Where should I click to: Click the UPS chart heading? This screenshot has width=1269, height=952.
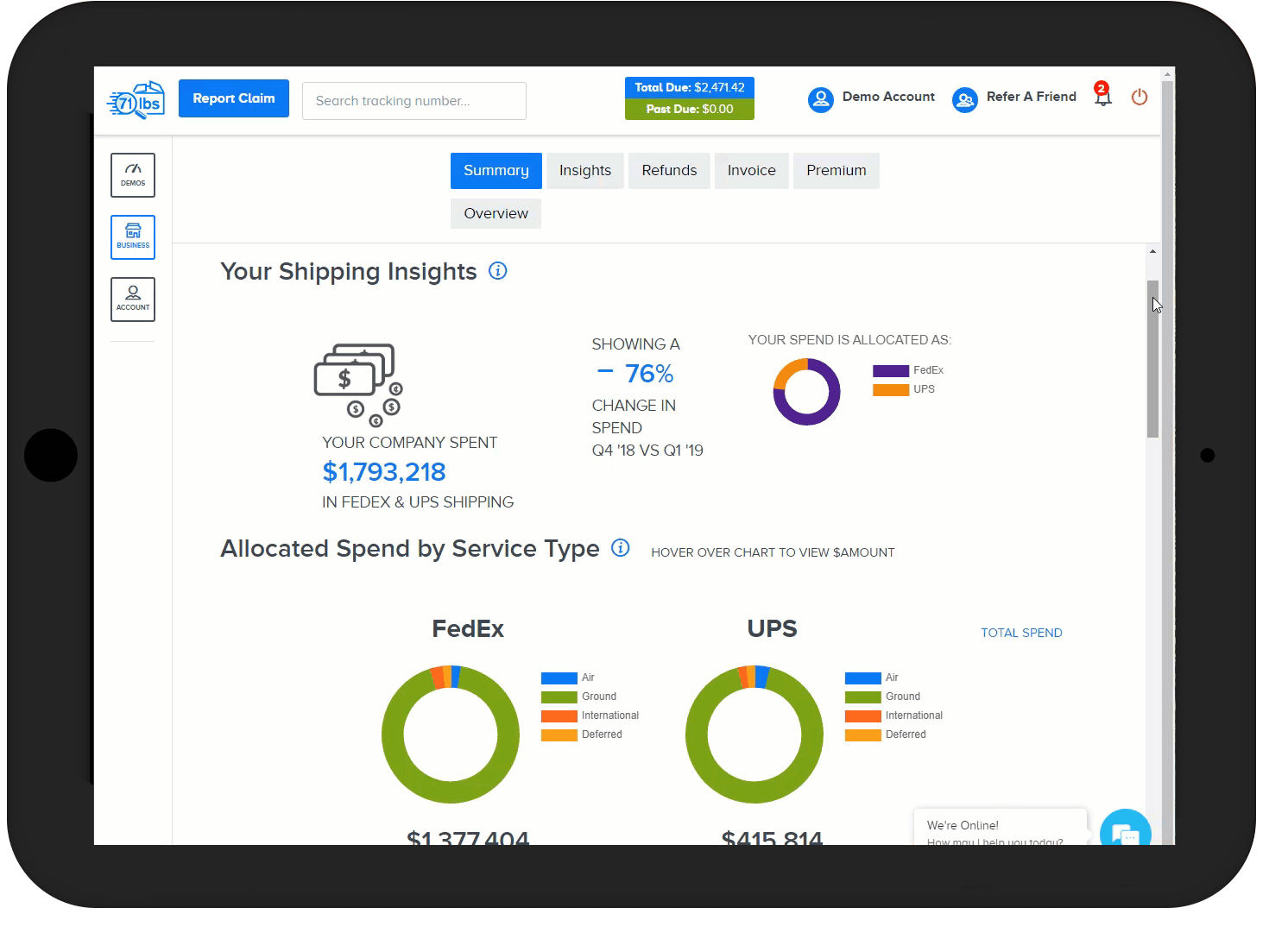tap(772, 628)
